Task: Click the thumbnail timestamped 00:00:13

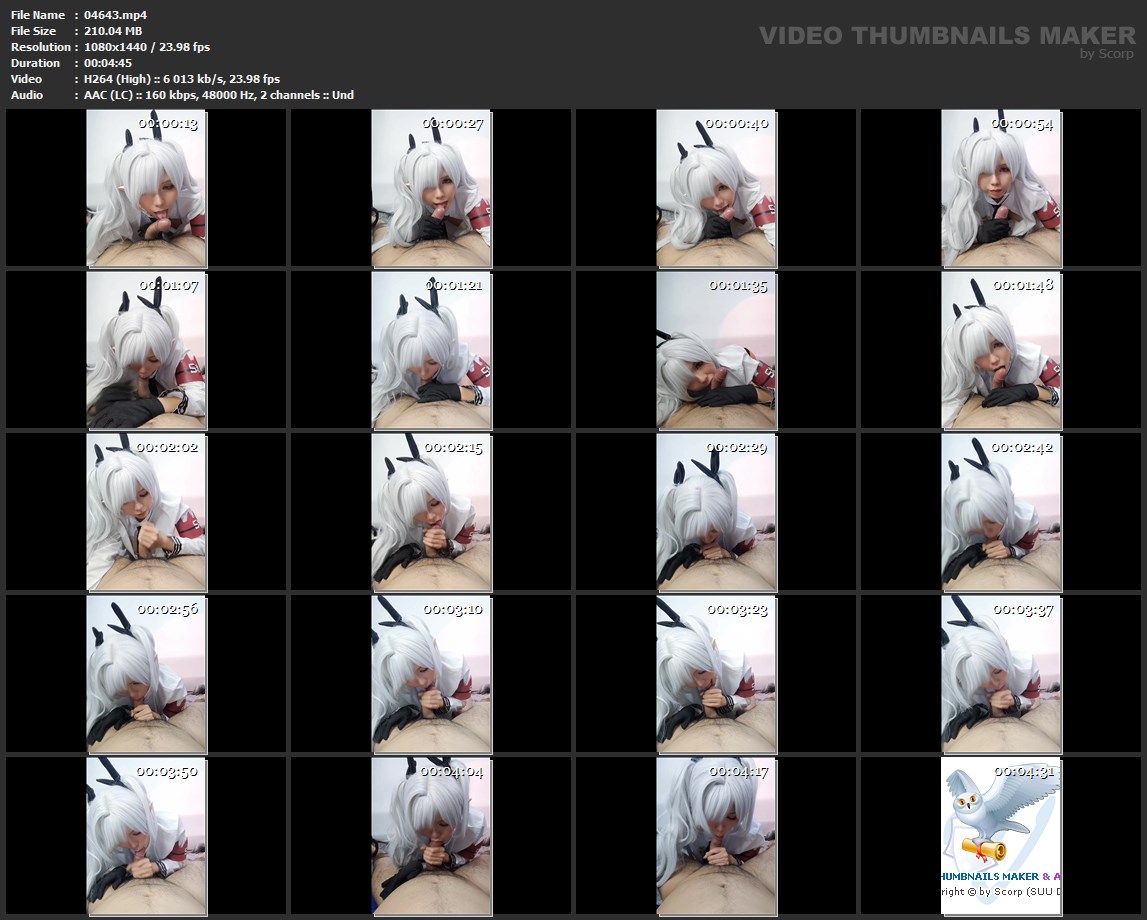Action: tap(146, 188)
